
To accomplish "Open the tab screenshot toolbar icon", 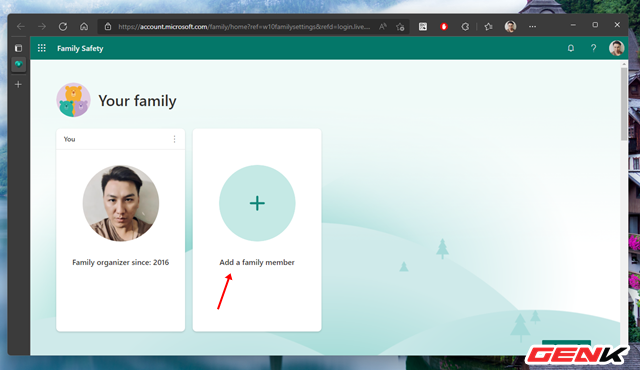I will click(x=423, y=27).
